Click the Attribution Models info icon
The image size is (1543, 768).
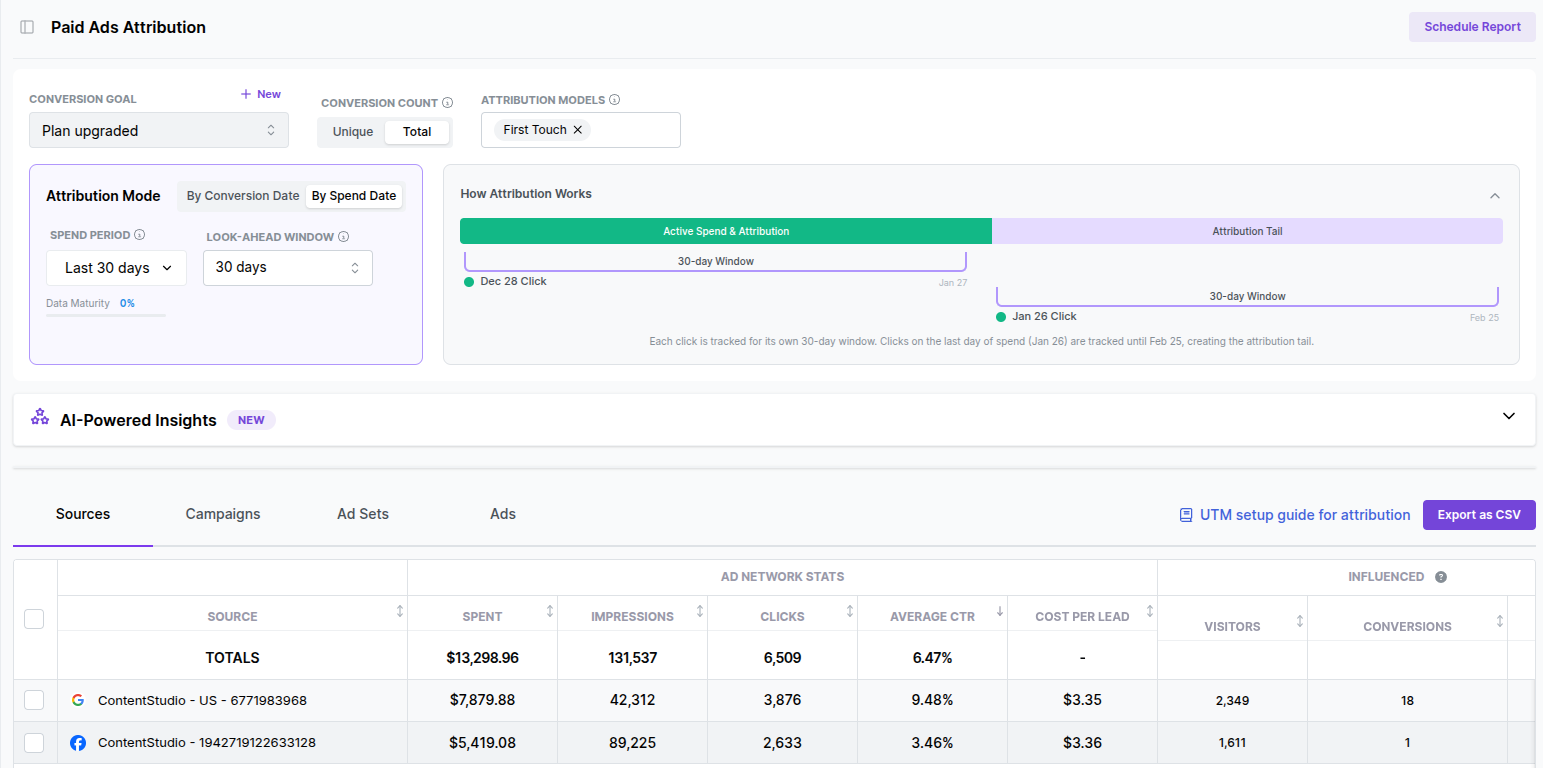(614, 100)
